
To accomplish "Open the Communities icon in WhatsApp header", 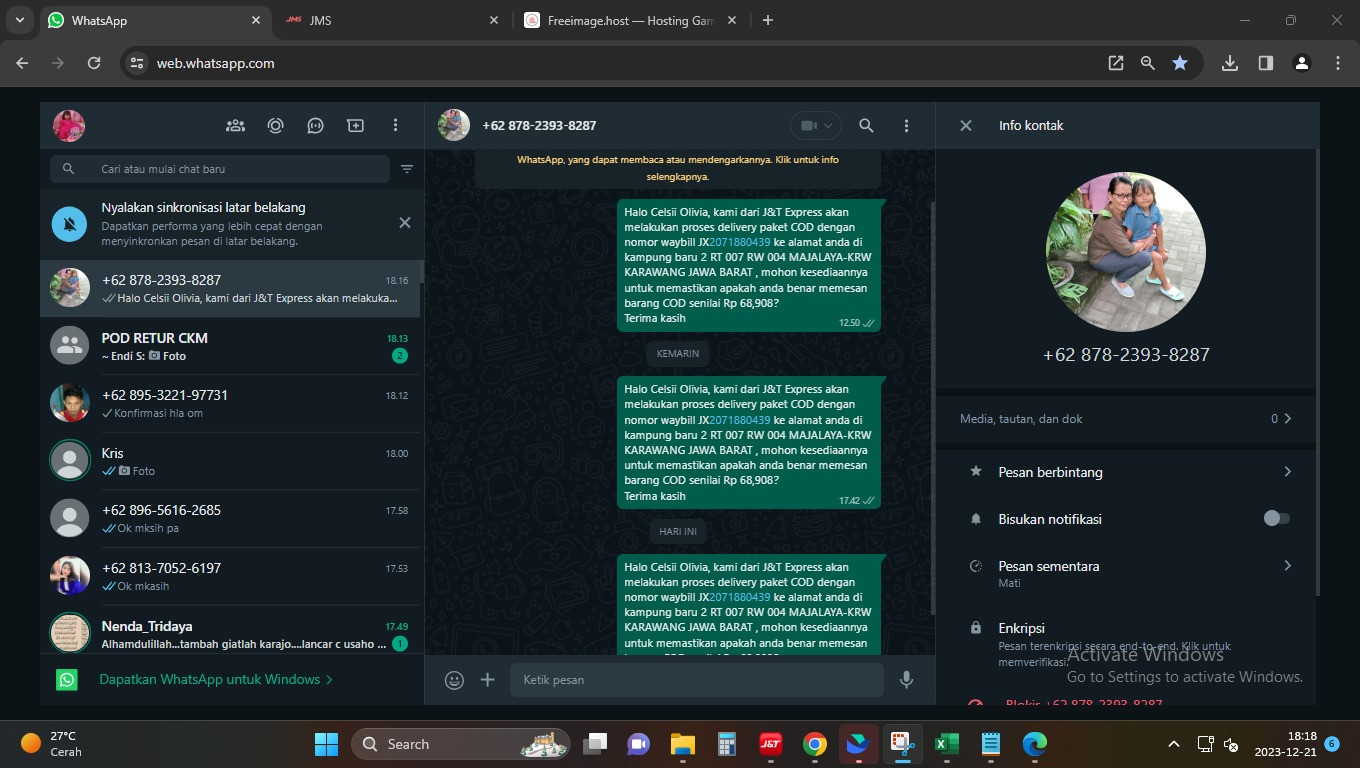I will 235,125.
